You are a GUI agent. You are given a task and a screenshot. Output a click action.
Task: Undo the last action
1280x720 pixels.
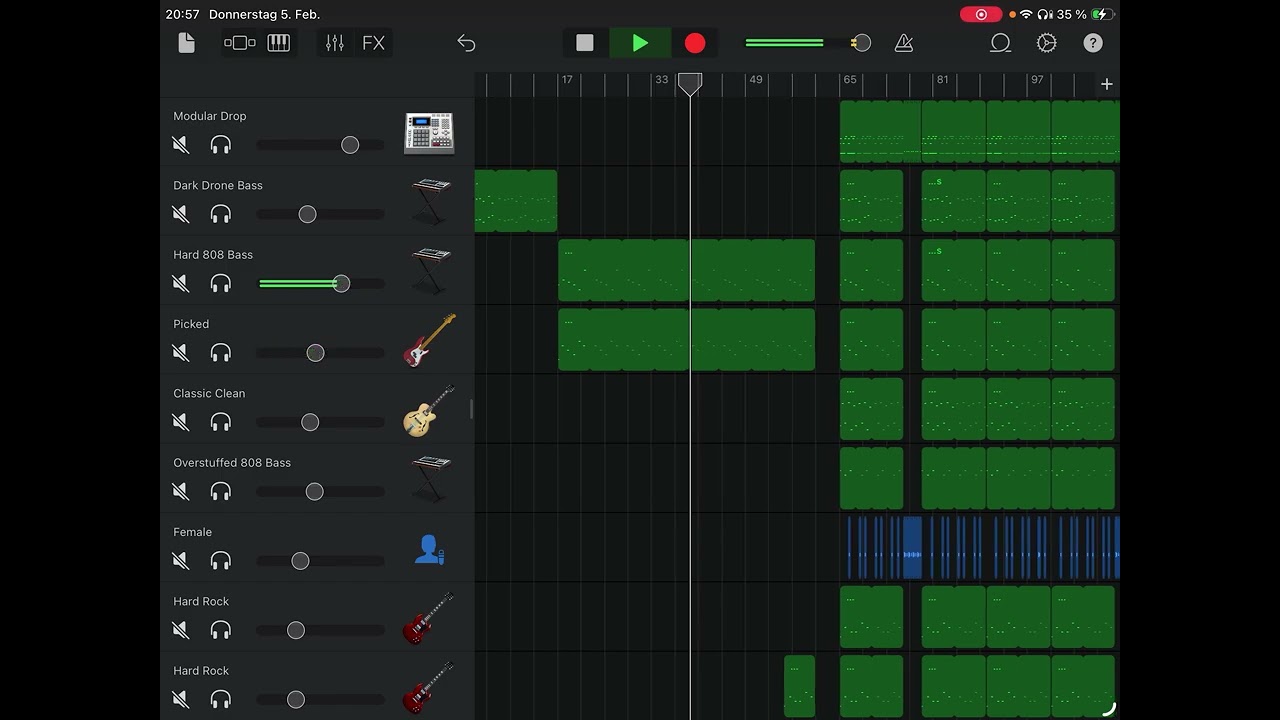click(x=466, y=43)
